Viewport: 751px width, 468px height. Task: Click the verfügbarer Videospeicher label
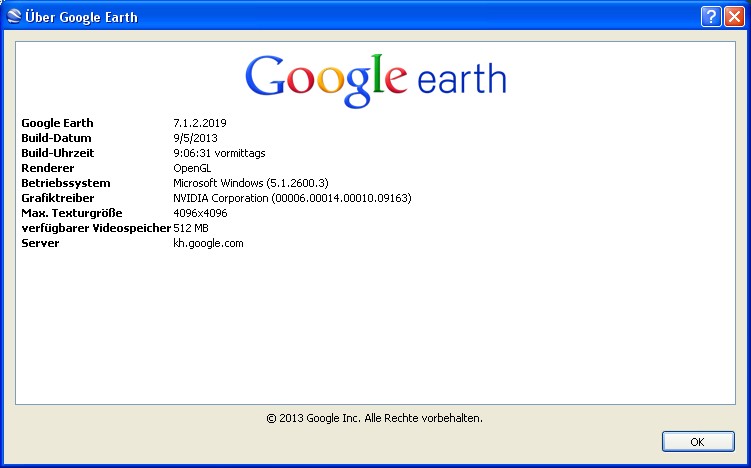(x=96, y=228)
